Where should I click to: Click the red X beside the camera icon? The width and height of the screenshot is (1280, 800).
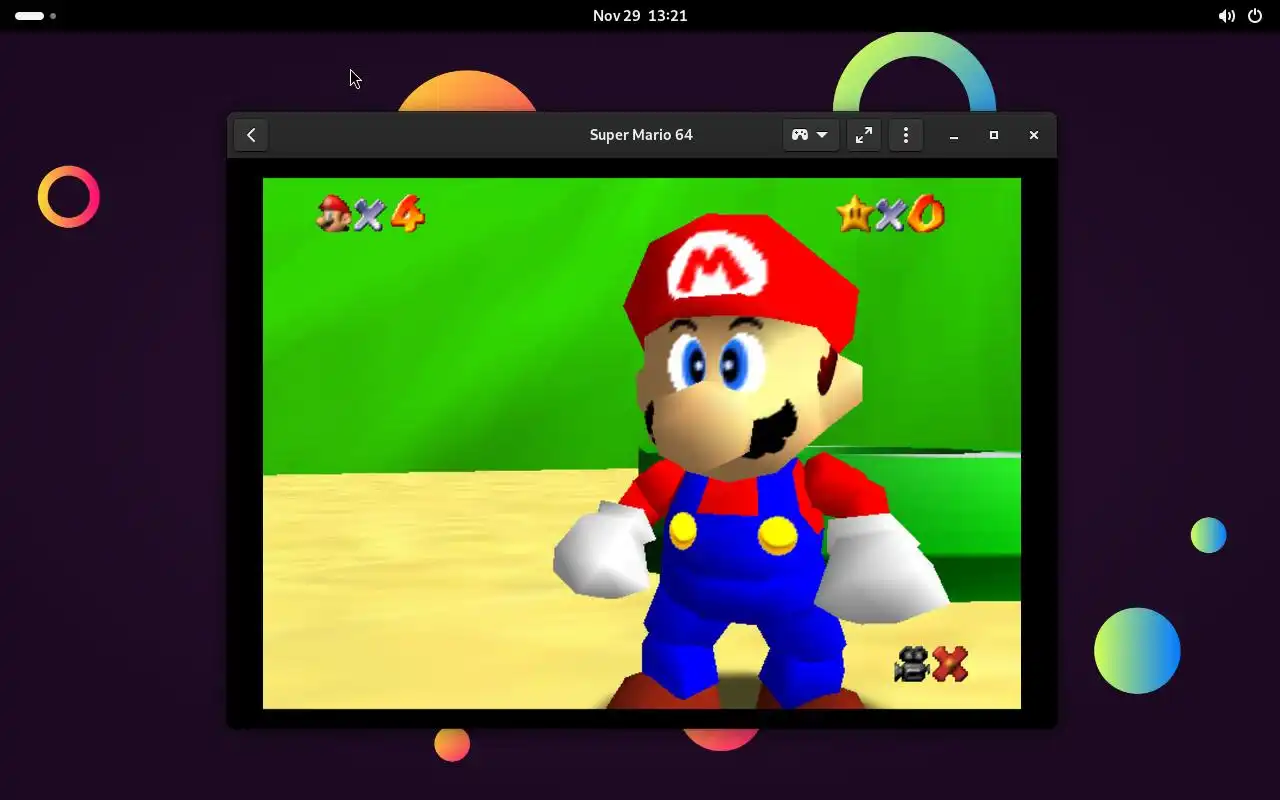pos(950,664)
